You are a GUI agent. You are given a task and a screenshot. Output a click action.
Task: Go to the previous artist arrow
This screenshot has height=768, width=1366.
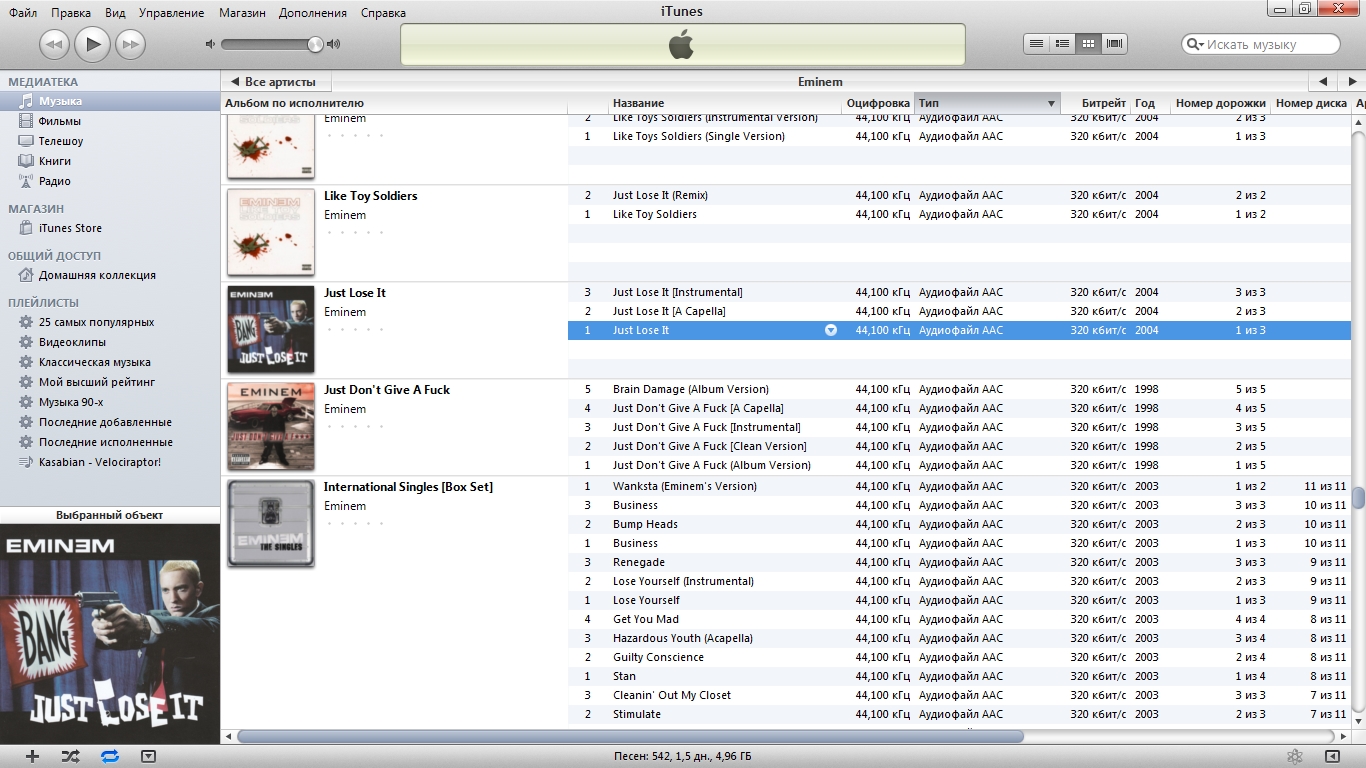point(1322,81)
